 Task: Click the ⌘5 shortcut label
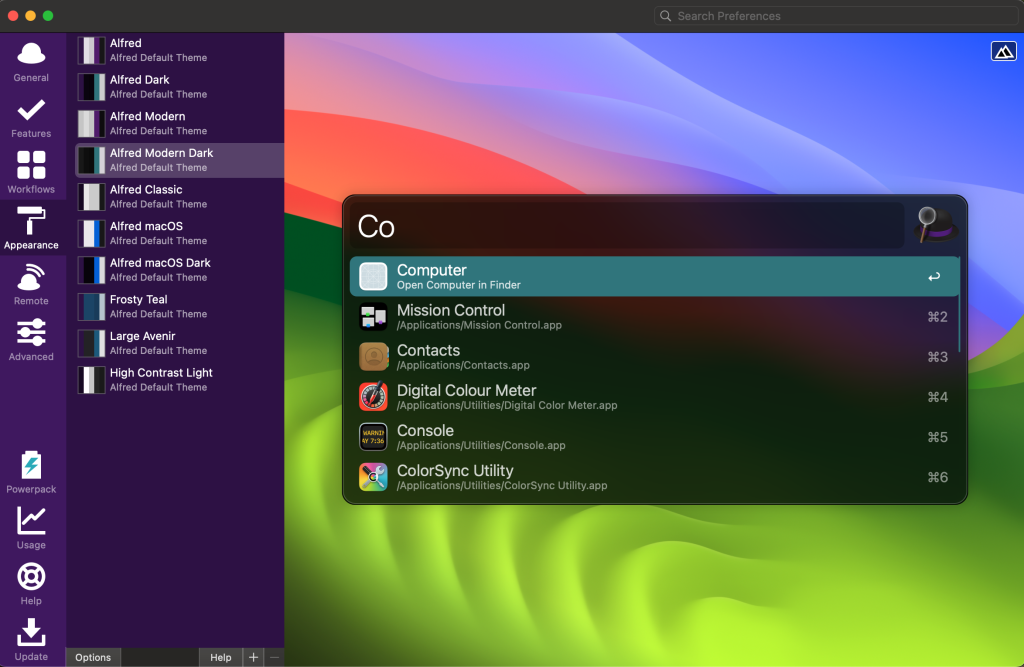pyautogui.click(x=937, y=437)
